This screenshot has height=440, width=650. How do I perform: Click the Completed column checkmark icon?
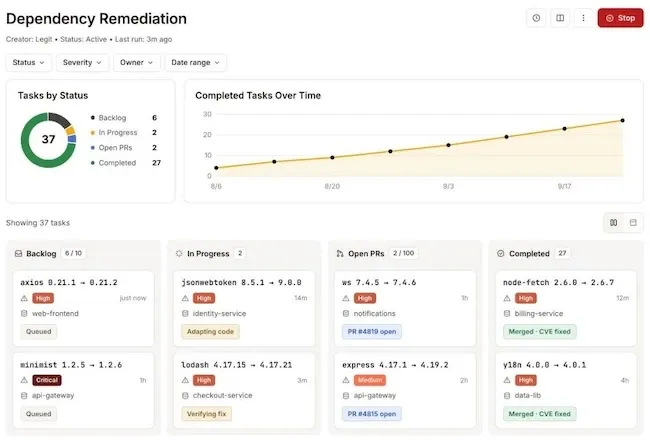click(x=501, y=253)
